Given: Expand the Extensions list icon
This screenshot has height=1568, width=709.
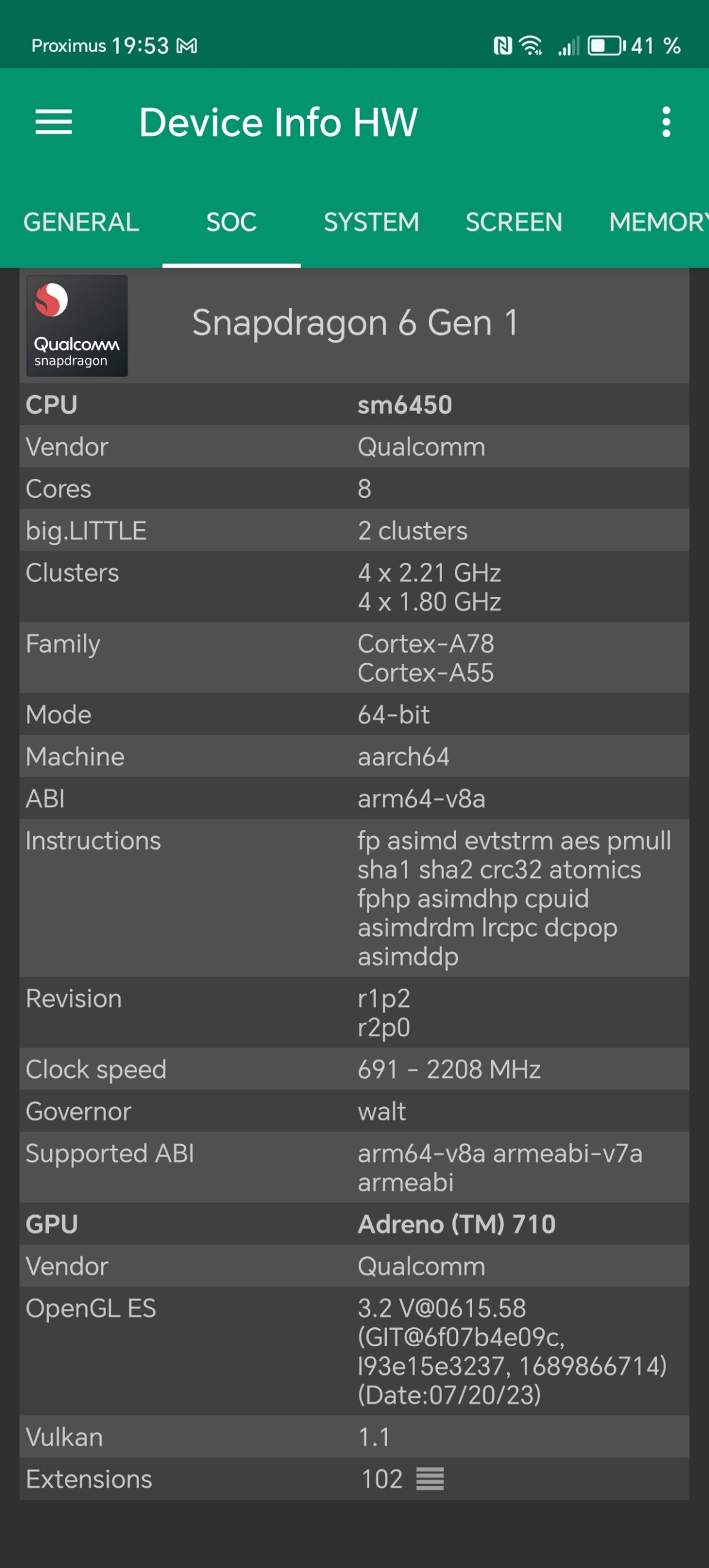Looking at the screenshot, I should point(430,1479).
